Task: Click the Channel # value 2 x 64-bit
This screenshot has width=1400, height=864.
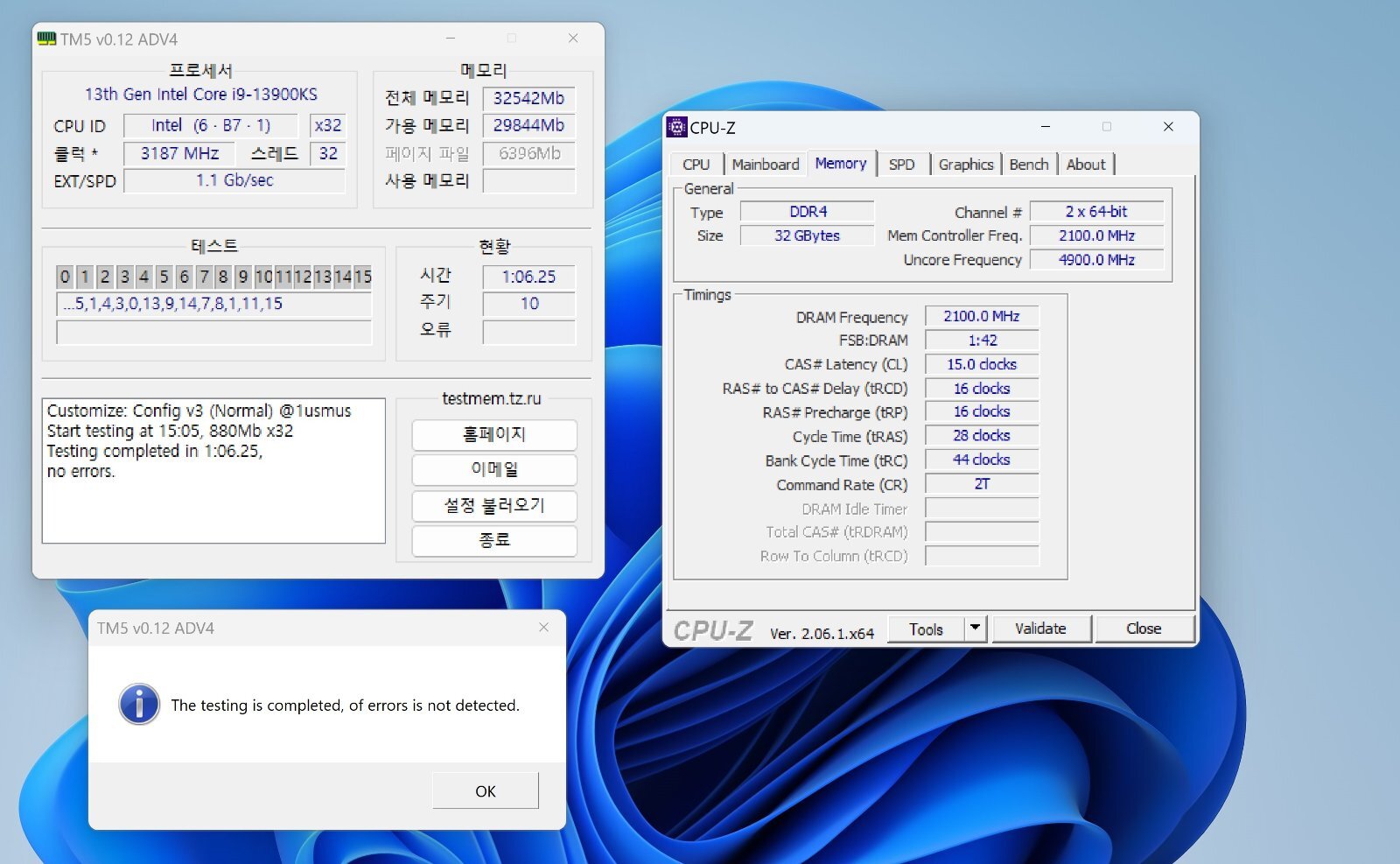Action: click(x=1096, y=212)
